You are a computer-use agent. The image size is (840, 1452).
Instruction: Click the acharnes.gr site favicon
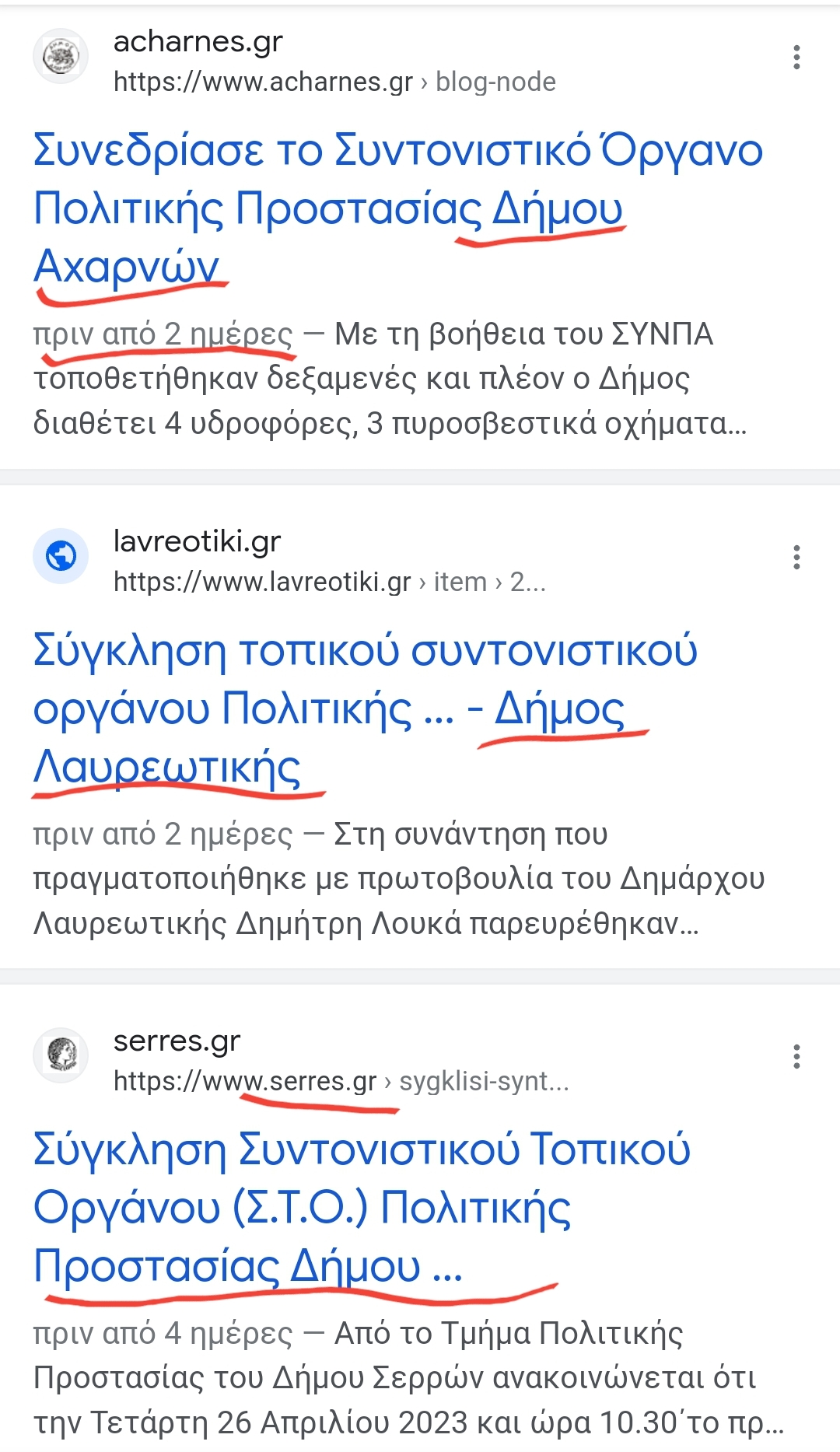pyautogui.click(x=61, y=57)
